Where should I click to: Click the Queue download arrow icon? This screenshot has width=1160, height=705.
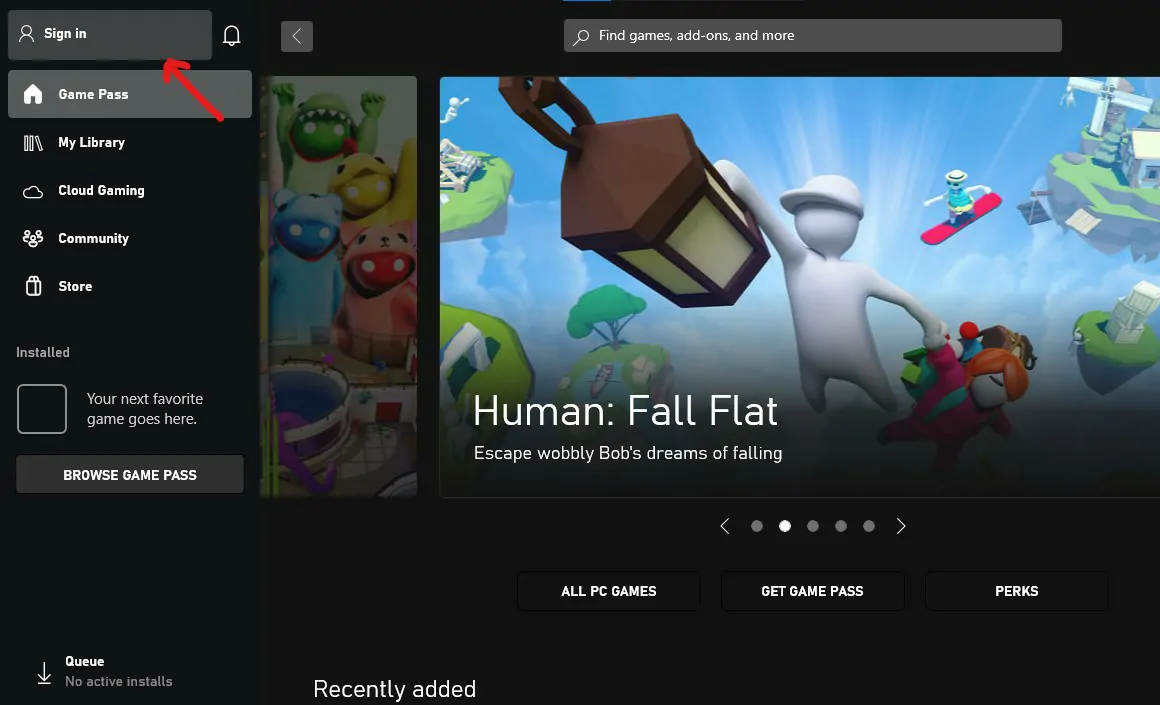[44, 672]
